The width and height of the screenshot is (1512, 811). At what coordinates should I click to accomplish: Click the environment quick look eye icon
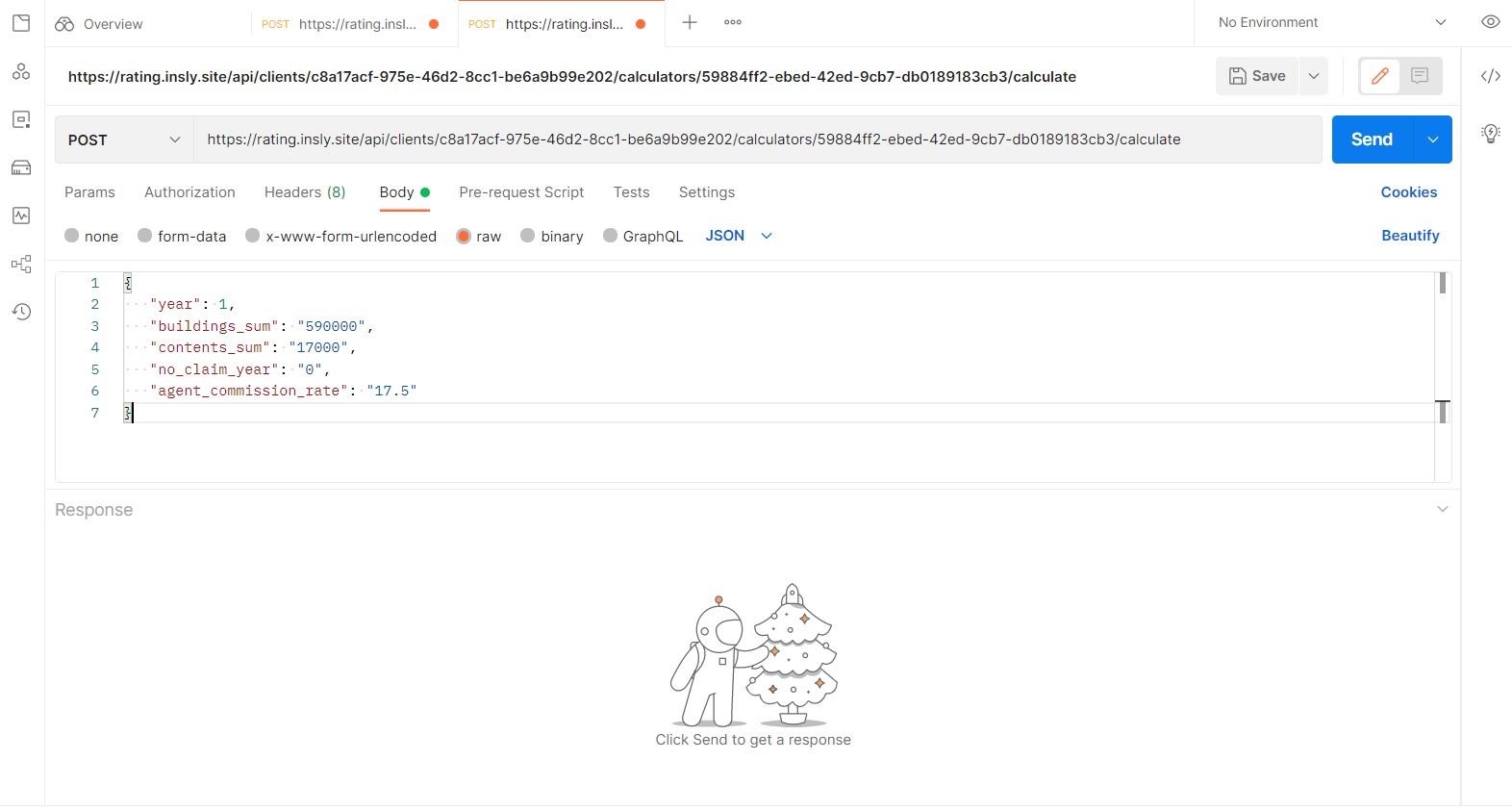coord(1491,22)
